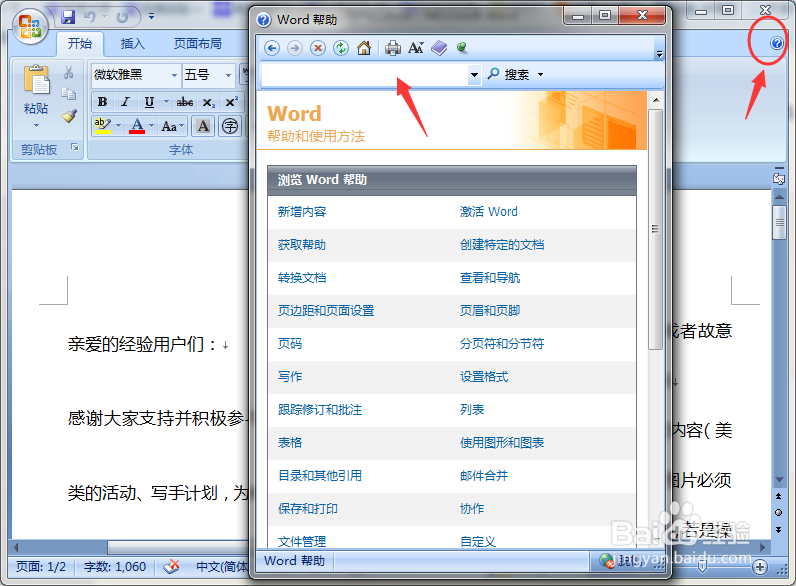Image resolution: width=796 pixels, height=586 pixels.
Task: Open the search history dropdown arrow
Action: 474,75
